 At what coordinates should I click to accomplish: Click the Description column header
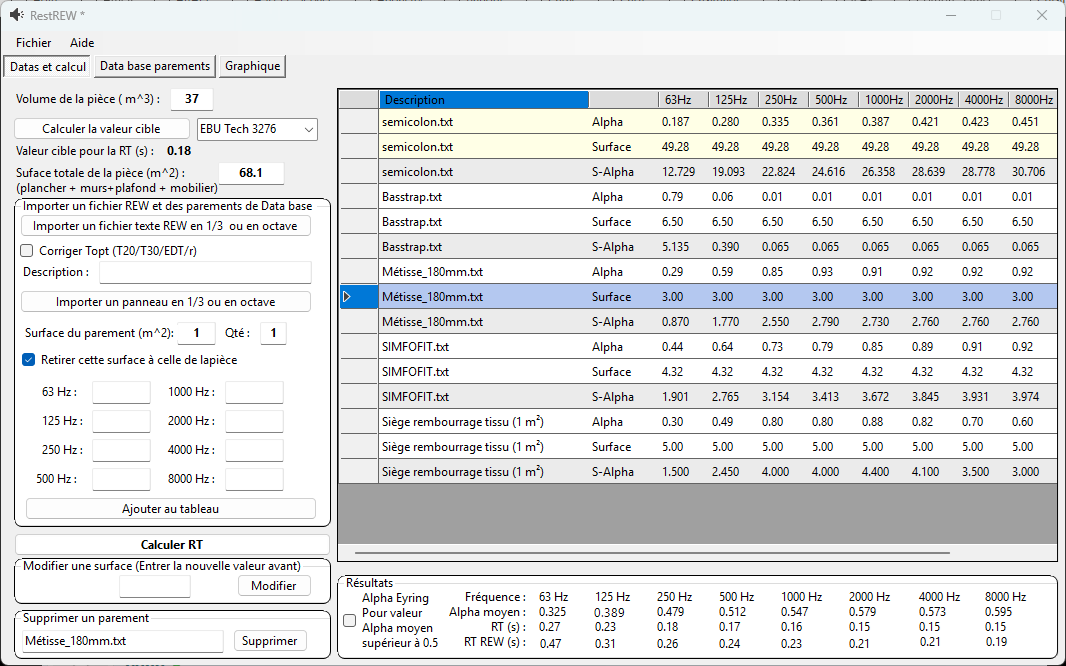(484, 100)
